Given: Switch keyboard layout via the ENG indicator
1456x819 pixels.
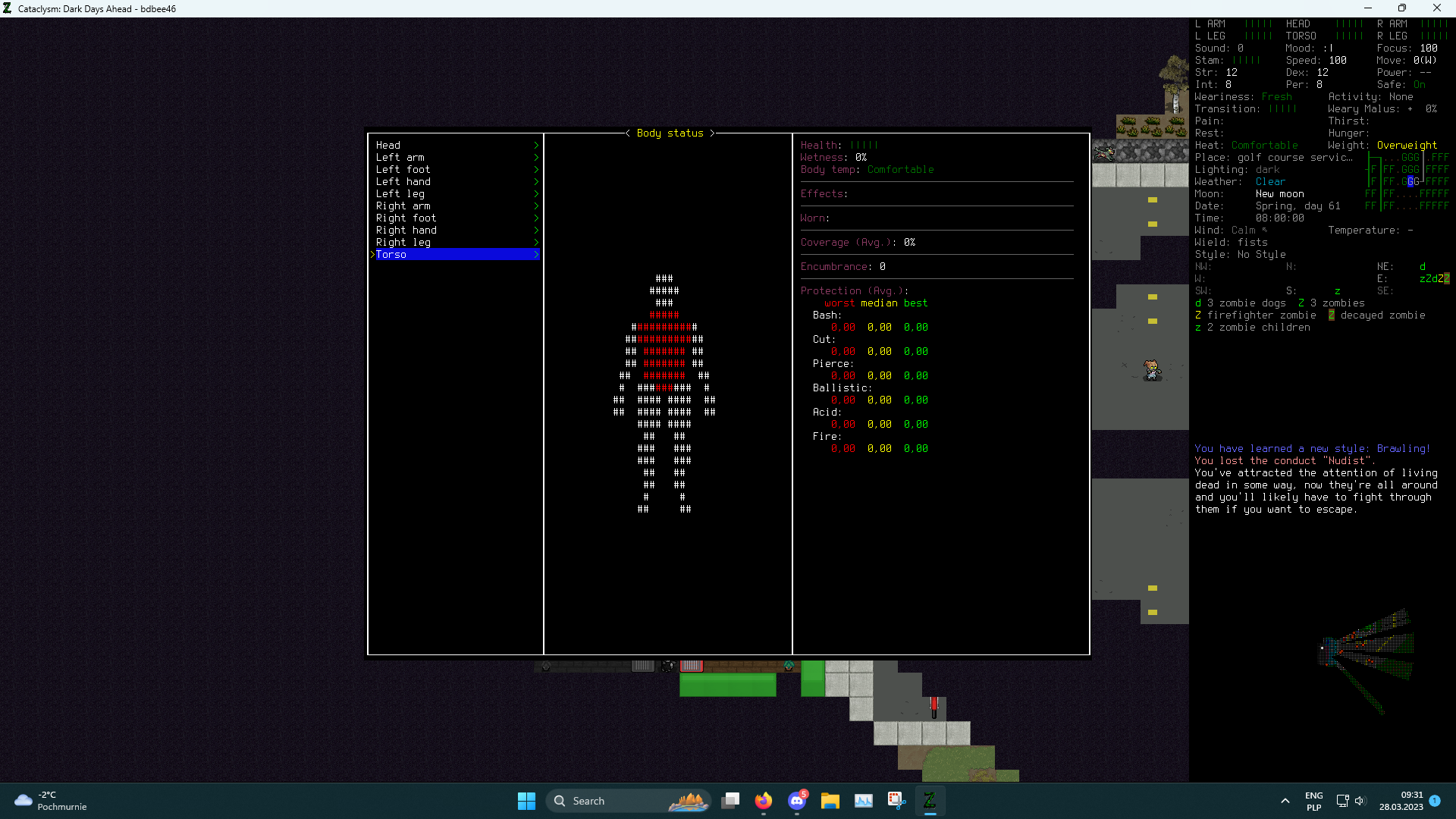Looking at the screenshot, I should [x=1313, y=801].
